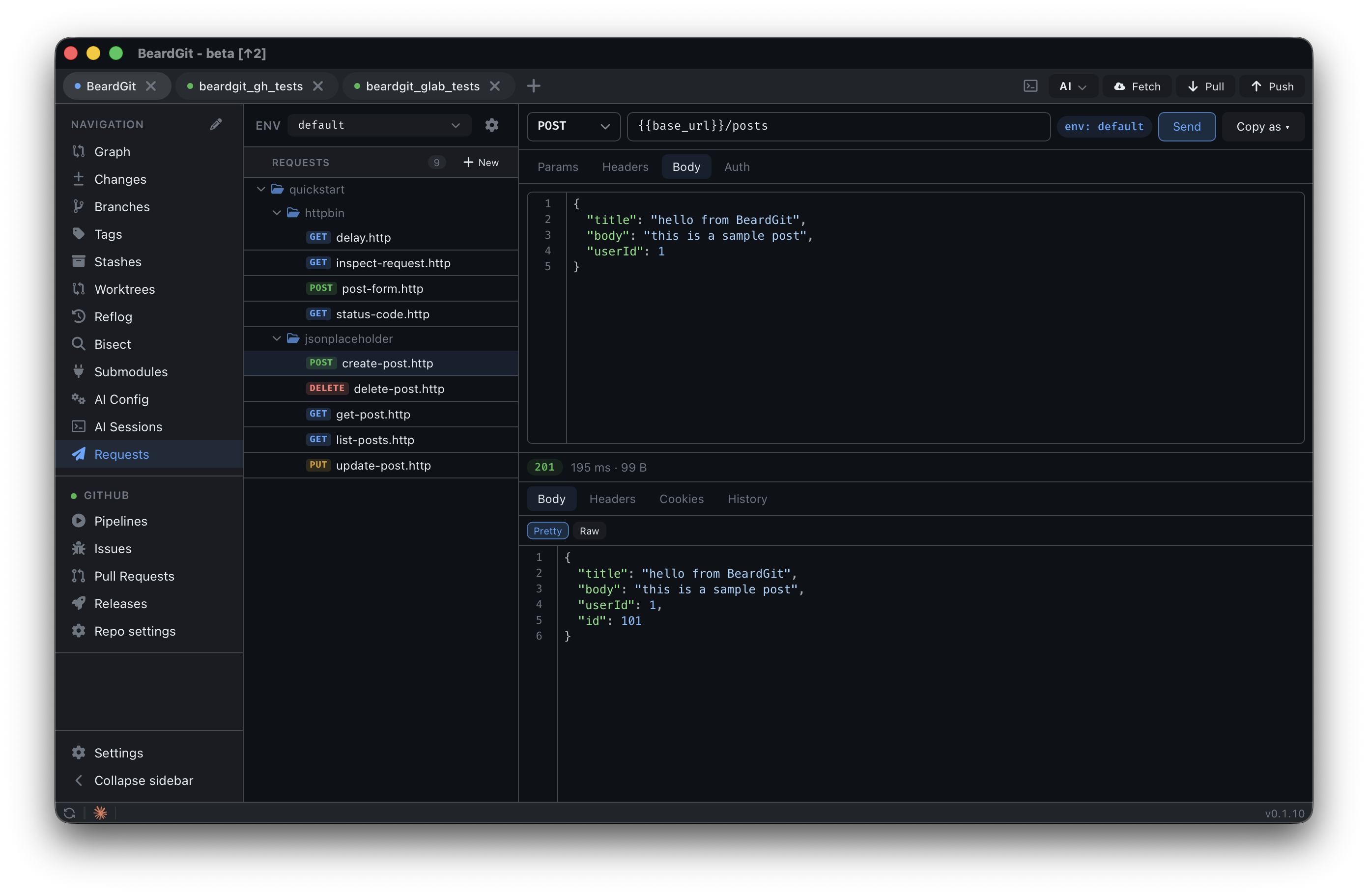Open environment settings gear icon

[491, 125]
